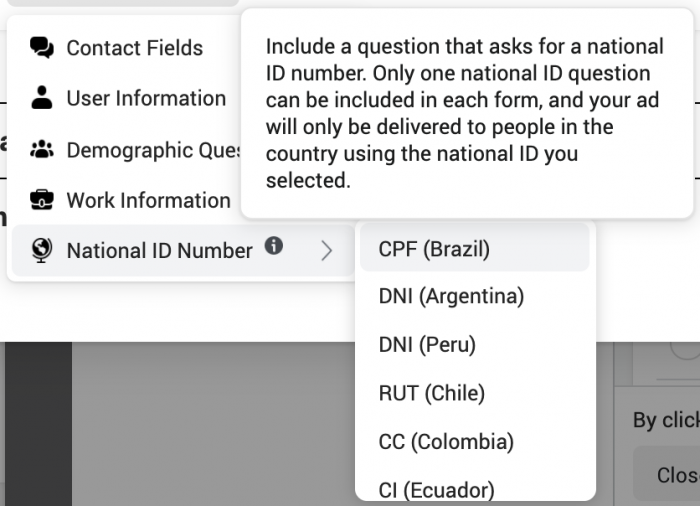Screen dimensions: 700x506
Task: Pick DNI (Peru) from the list
Action: coord(475,345)
